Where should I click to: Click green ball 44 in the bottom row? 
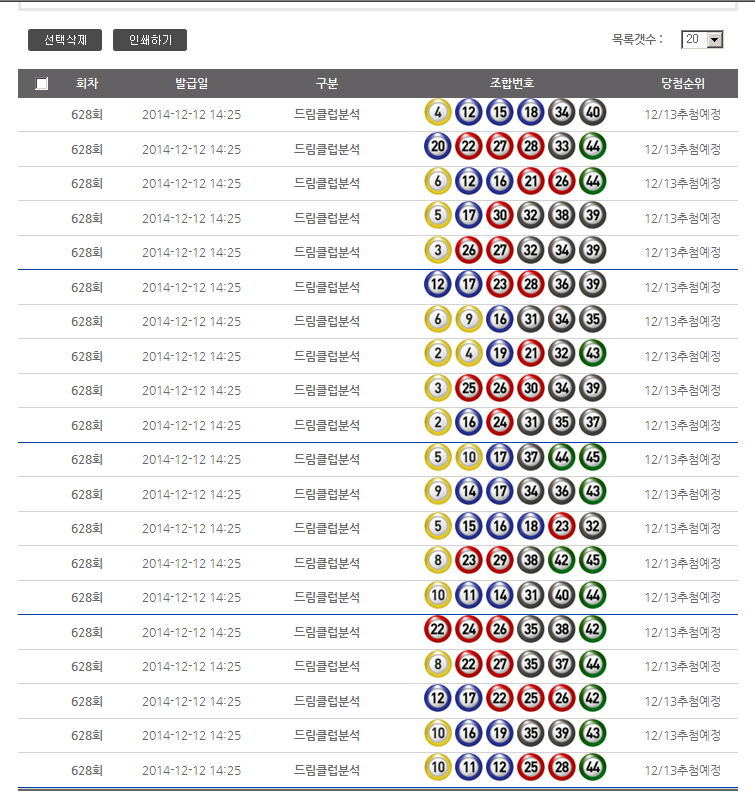593,769
